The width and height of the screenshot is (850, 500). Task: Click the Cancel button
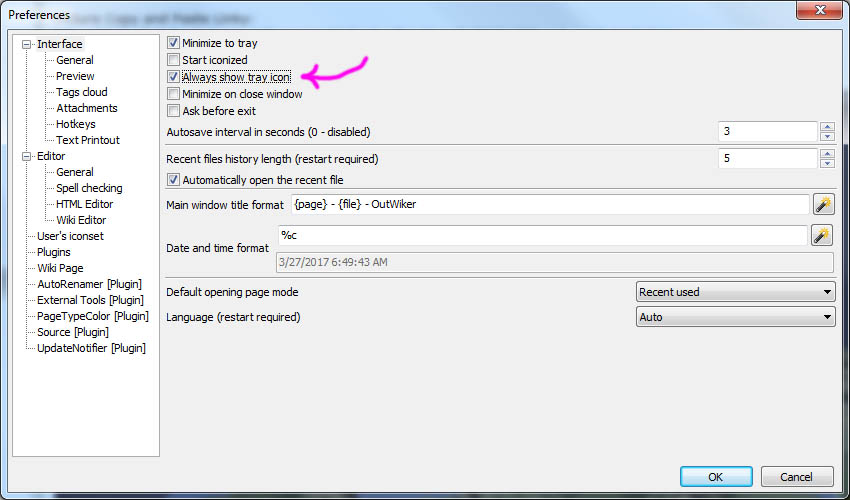(796, 477)
